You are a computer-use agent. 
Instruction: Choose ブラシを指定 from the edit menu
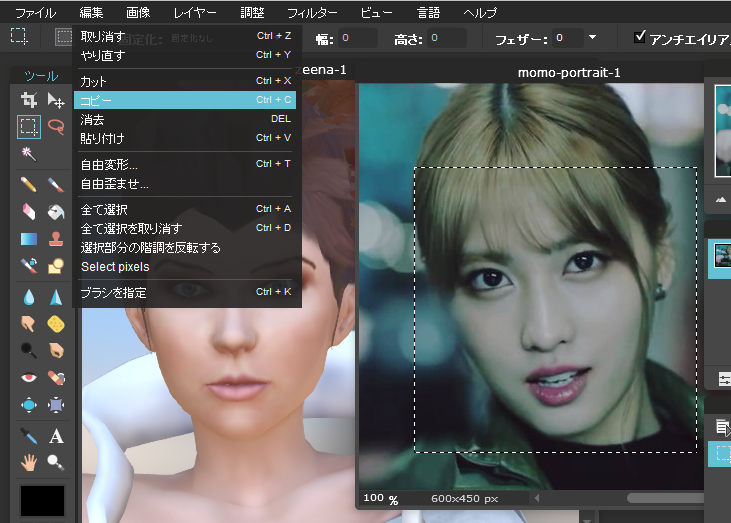(x=185, y=292)
